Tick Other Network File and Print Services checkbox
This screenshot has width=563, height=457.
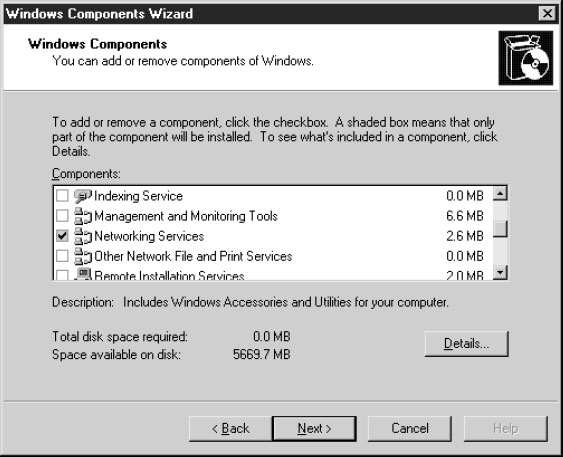click(62, 256)
